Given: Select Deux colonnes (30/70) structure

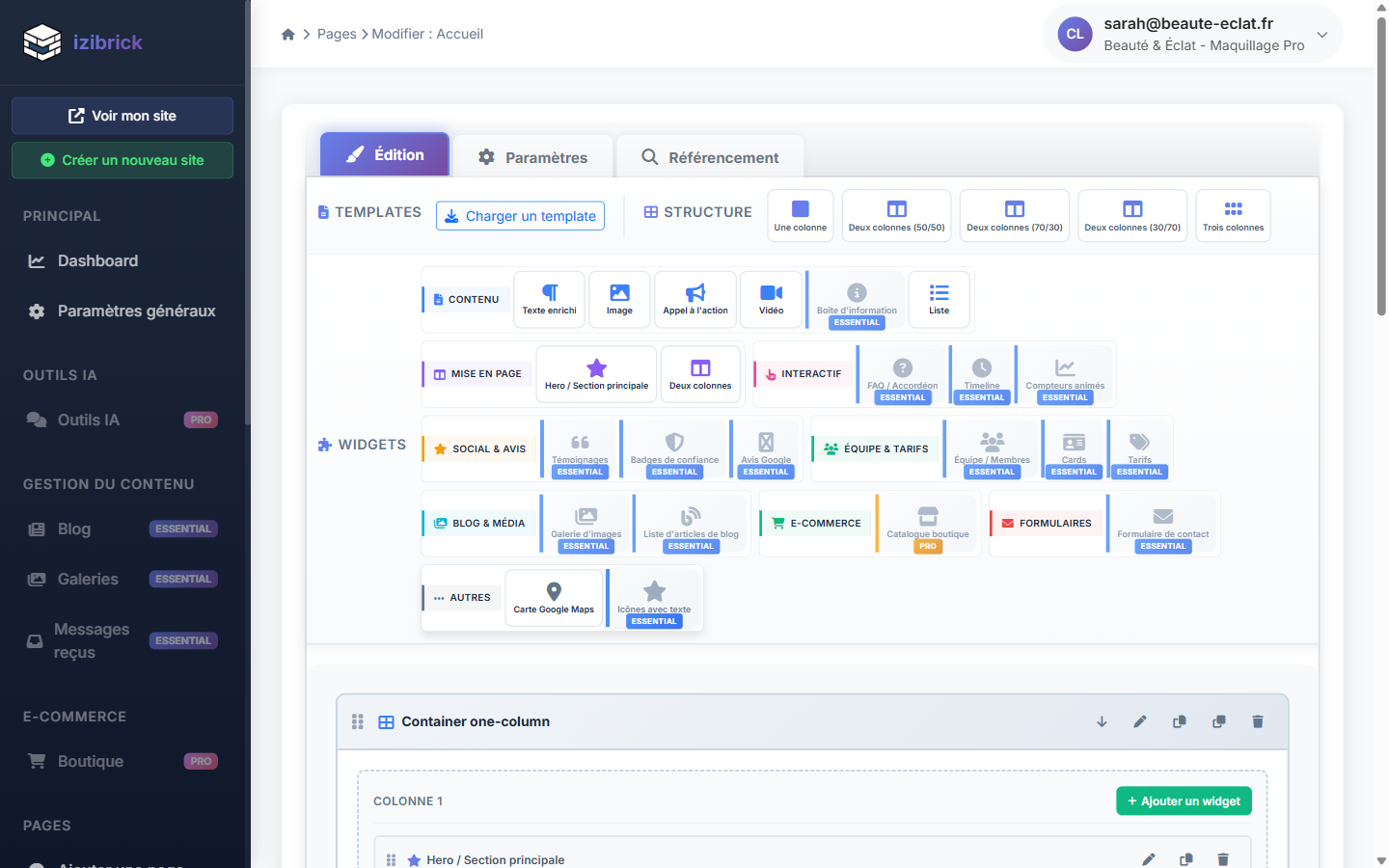Looking at the screenshot, I should [1132, 215].
